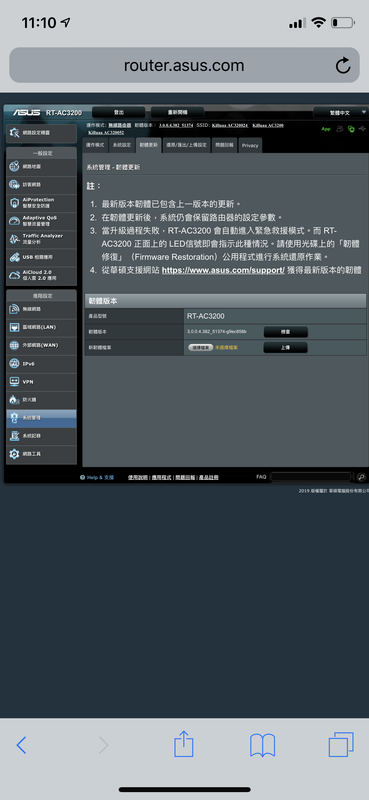369x800 pixels.
Task: Open the Manual footer link
Action: pyautogui.click(x=138, y=478)
